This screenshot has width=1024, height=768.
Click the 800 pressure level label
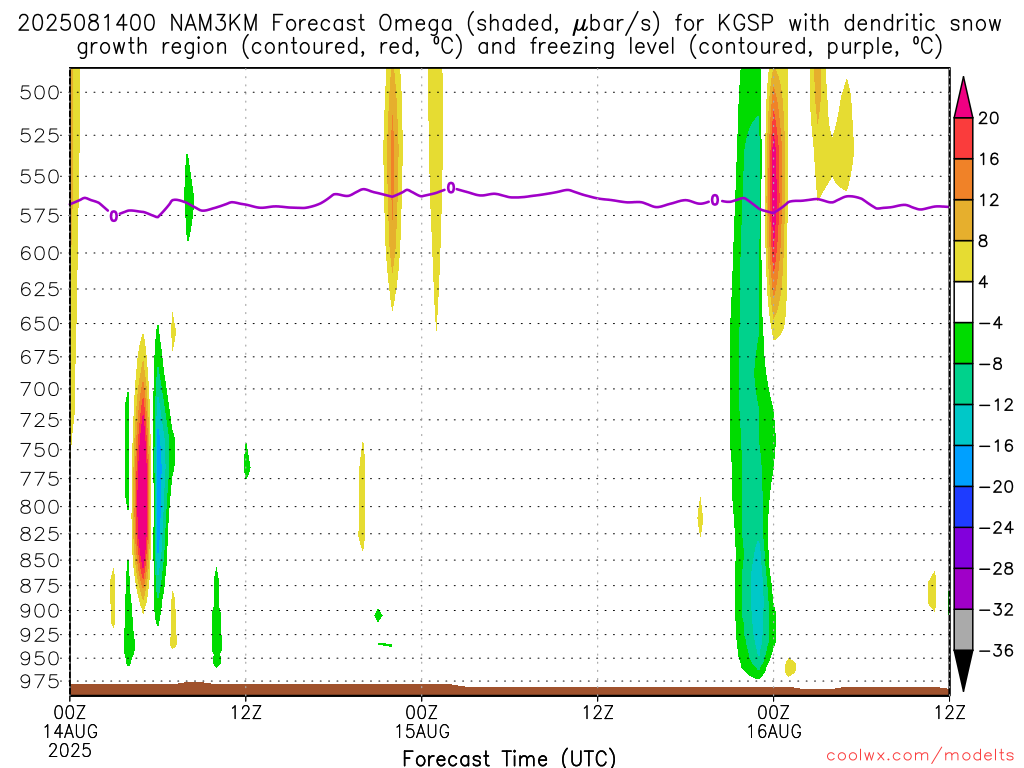point(40,507)
